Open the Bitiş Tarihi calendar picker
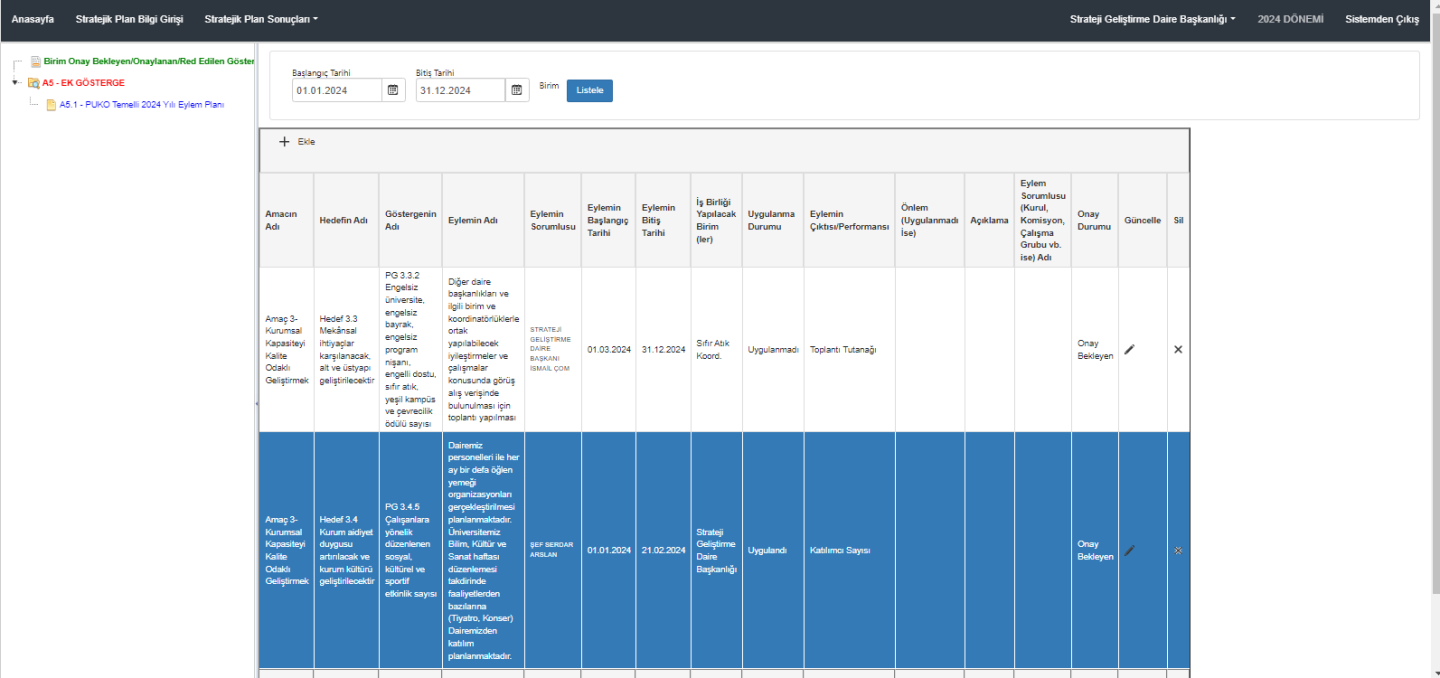The height and width of the screenshot is (678, 1440). coord(517,90)
